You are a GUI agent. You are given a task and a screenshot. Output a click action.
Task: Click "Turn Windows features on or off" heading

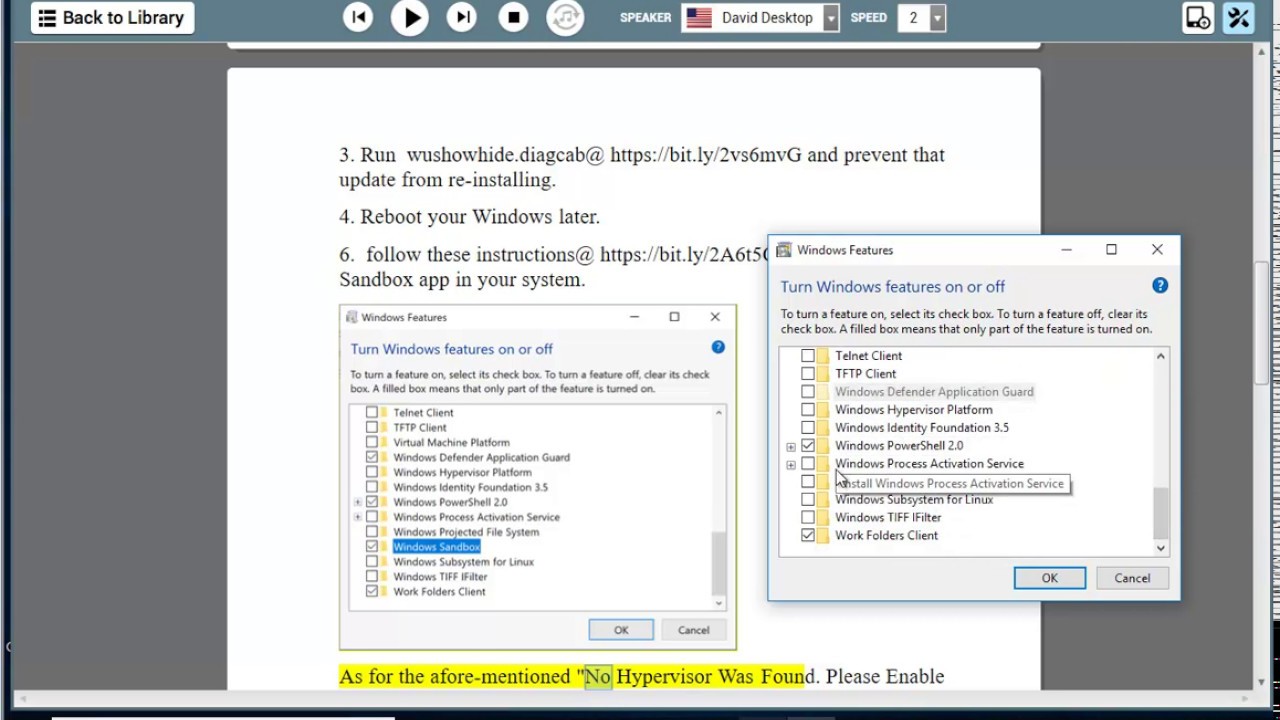pos(893,286)
